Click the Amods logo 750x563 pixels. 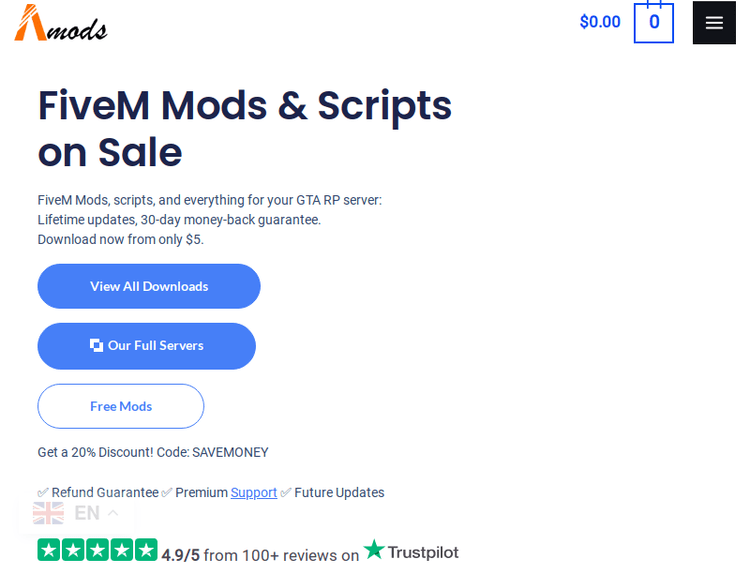point(61,23)
